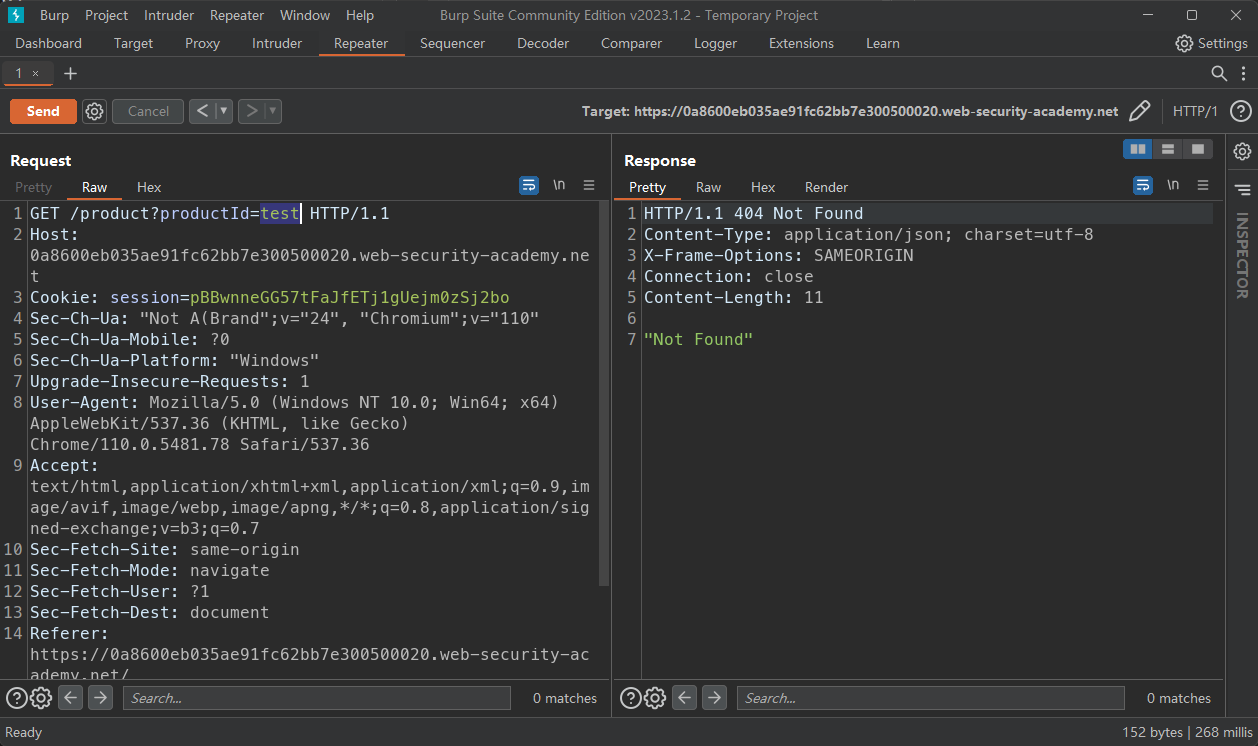
Task: Toggle HTTP/1 protocol selector
Action: [1195, 111]
